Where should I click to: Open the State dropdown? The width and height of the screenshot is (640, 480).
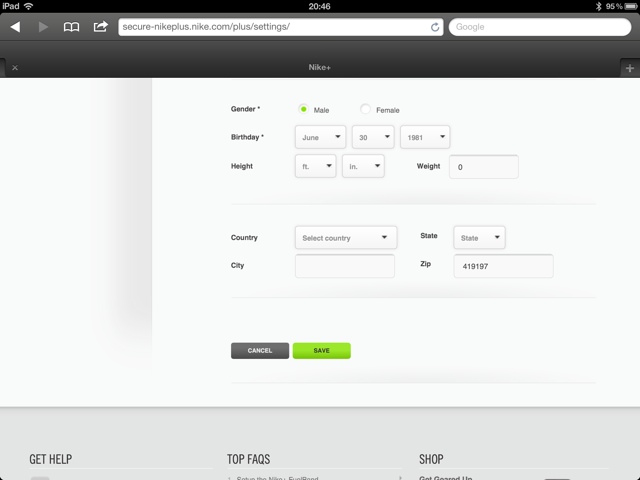(x=479, y=238)
